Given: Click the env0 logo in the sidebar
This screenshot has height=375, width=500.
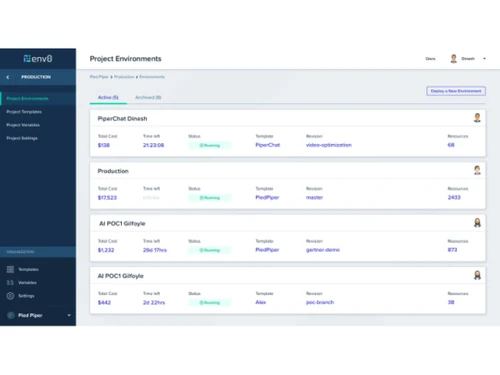Looking at the screenshot, I should click(38, 59).
